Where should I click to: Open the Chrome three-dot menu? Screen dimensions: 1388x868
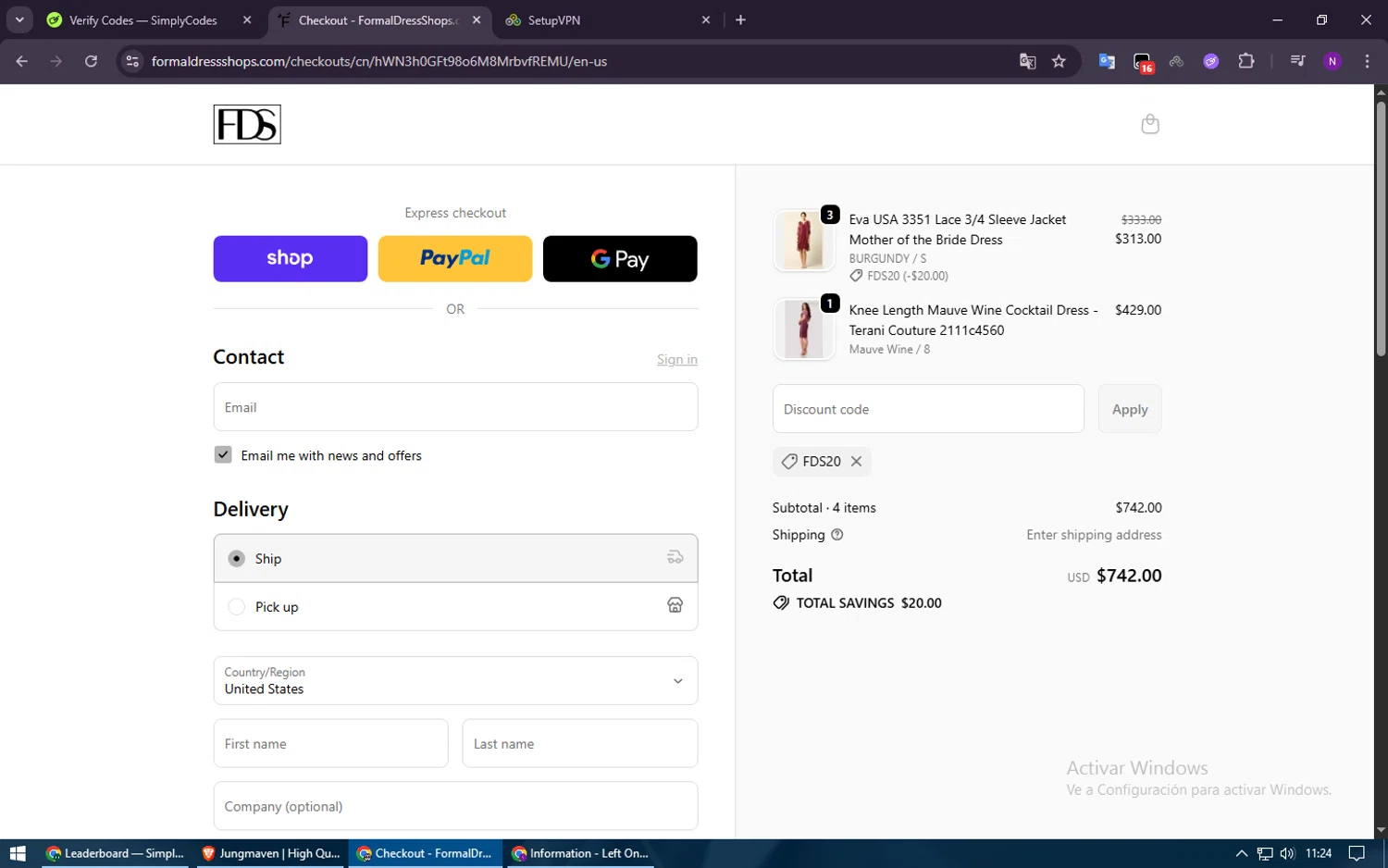(1367, 61)
